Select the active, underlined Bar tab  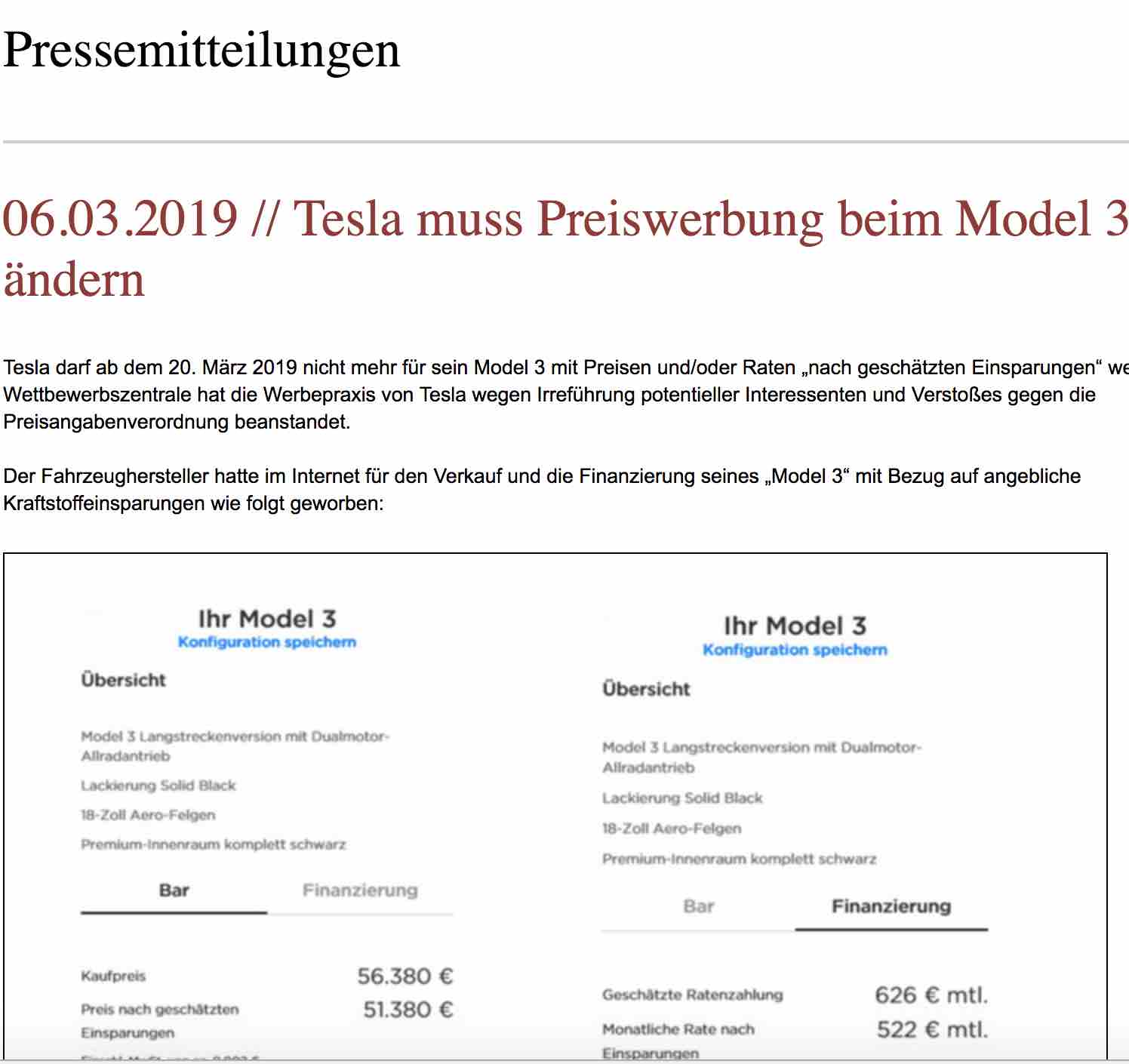click(x=174, y=890)
